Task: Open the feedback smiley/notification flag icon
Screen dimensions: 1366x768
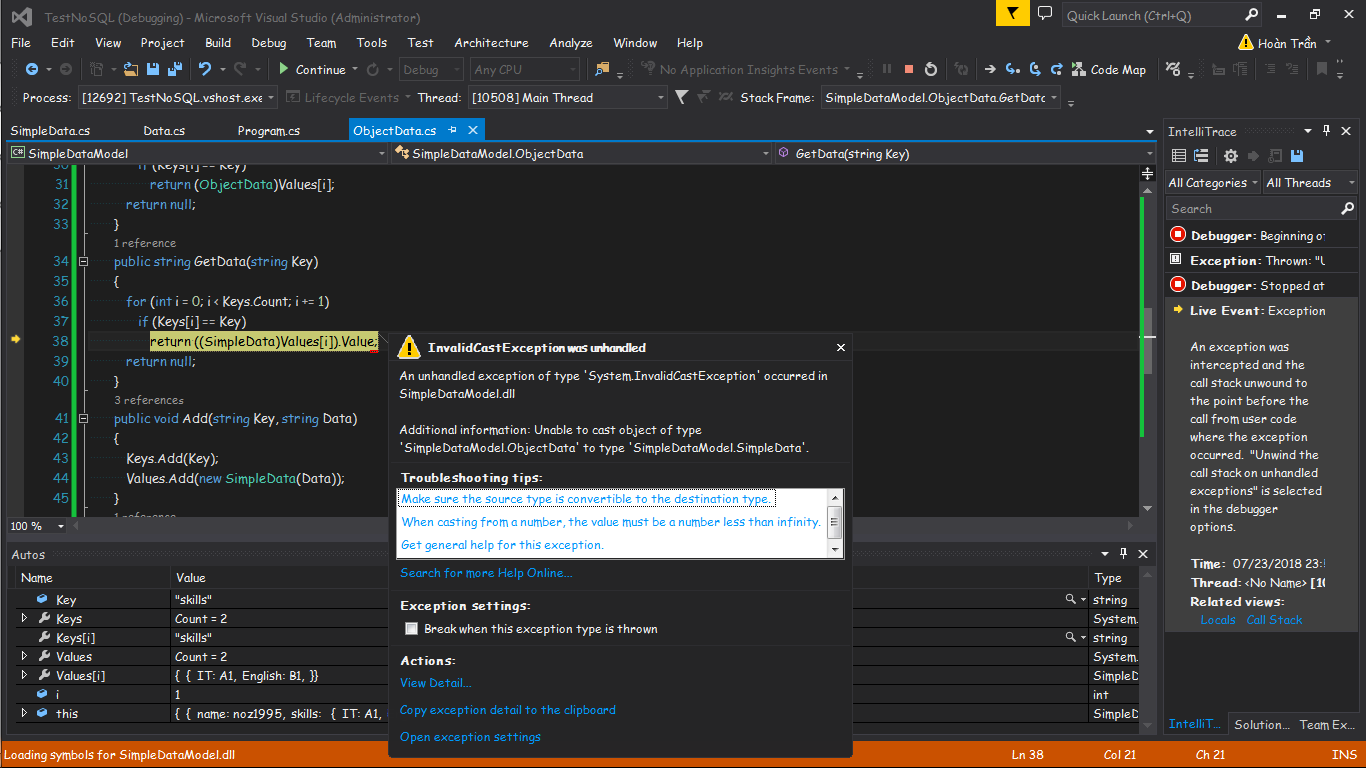Action: click(1011, 14)
